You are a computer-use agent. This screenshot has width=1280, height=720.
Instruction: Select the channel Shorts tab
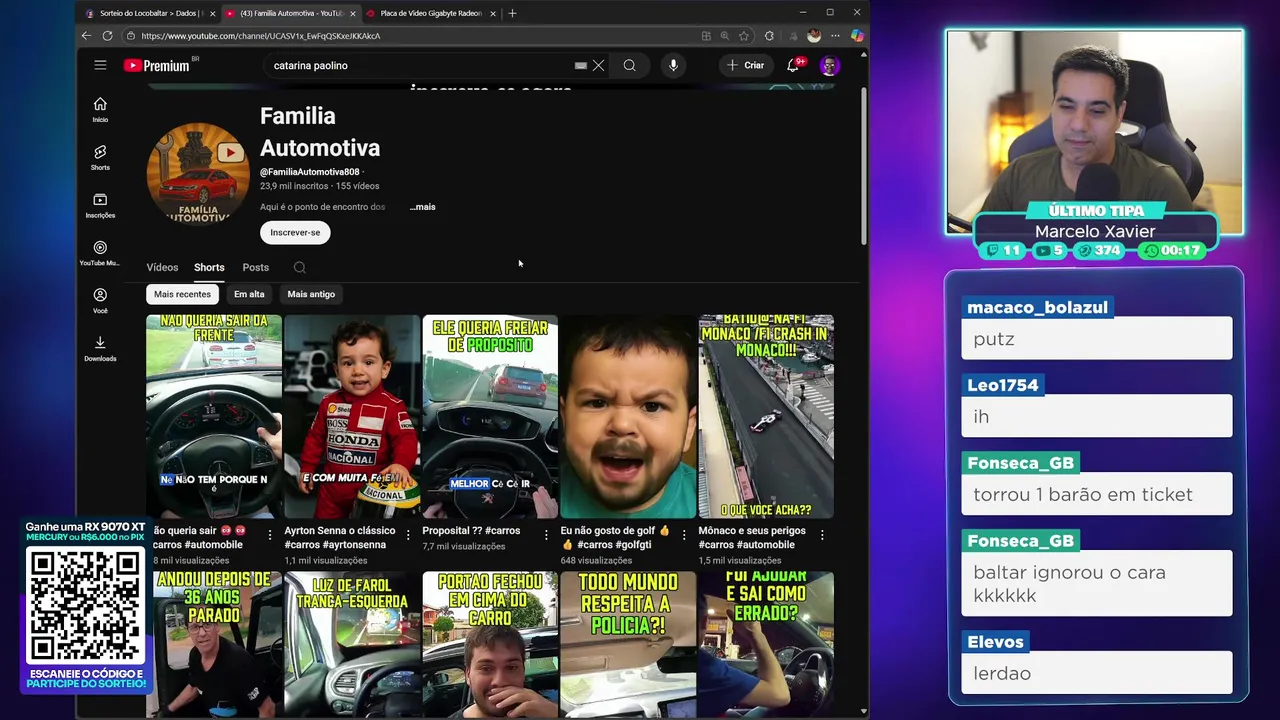209,267
